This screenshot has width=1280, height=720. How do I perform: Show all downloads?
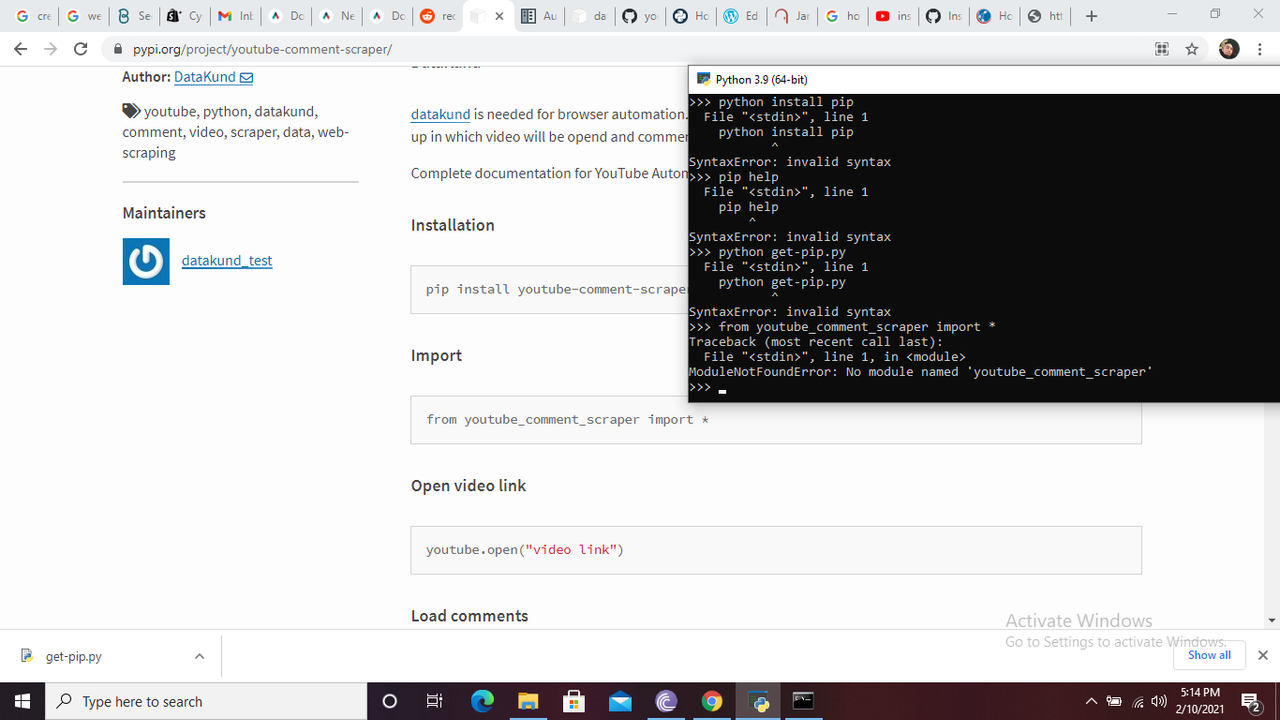coord(1209,655)
